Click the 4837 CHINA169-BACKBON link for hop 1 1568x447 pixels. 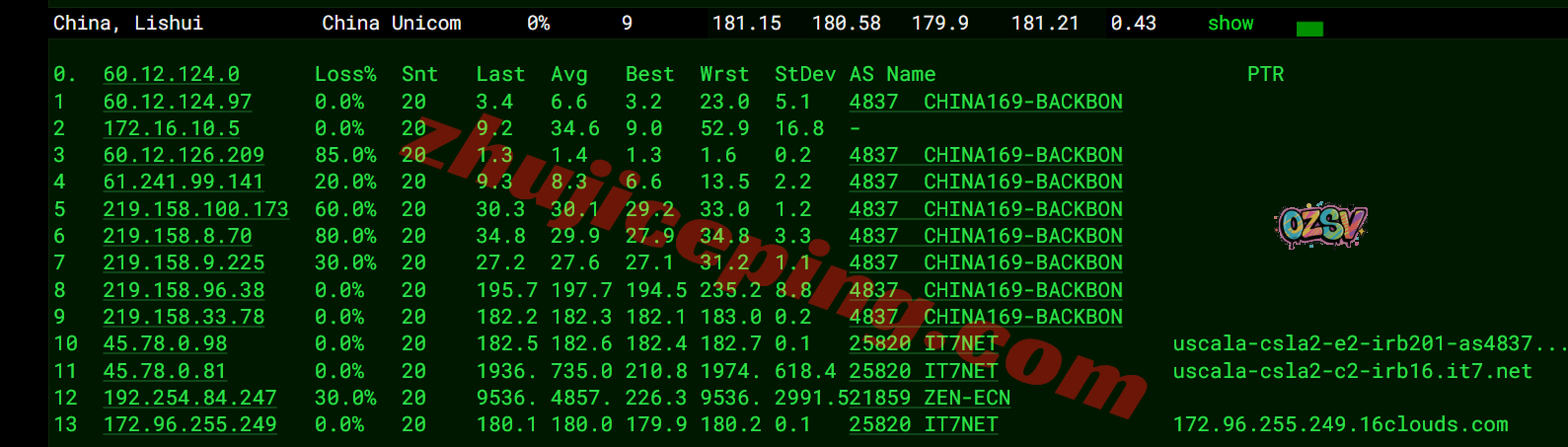tap(985, 102)
